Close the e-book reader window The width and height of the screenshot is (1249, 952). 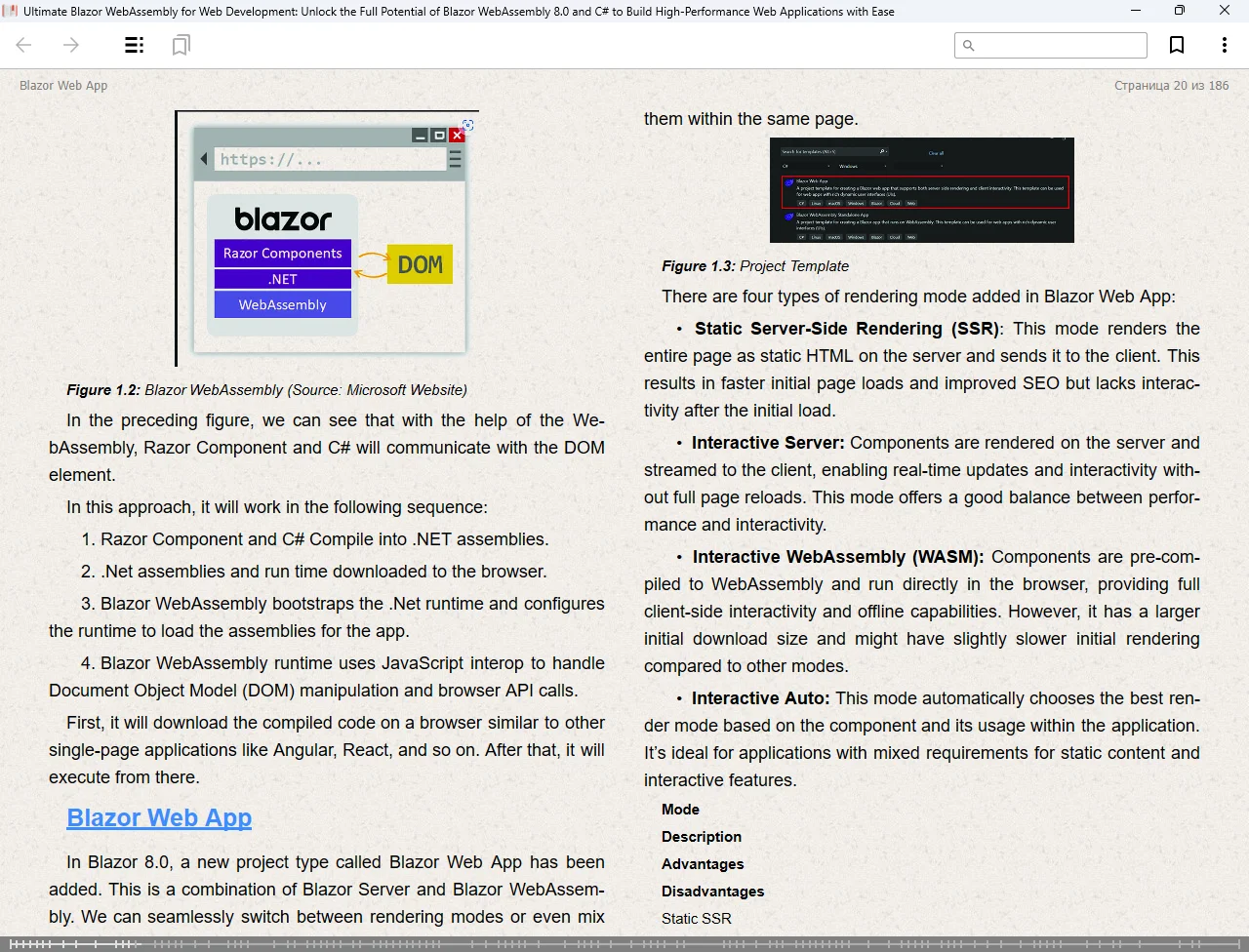click(1225, 11)
